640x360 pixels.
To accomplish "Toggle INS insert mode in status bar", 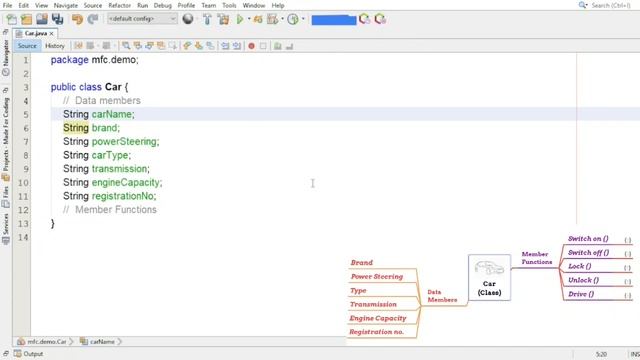I will point(635,354).
